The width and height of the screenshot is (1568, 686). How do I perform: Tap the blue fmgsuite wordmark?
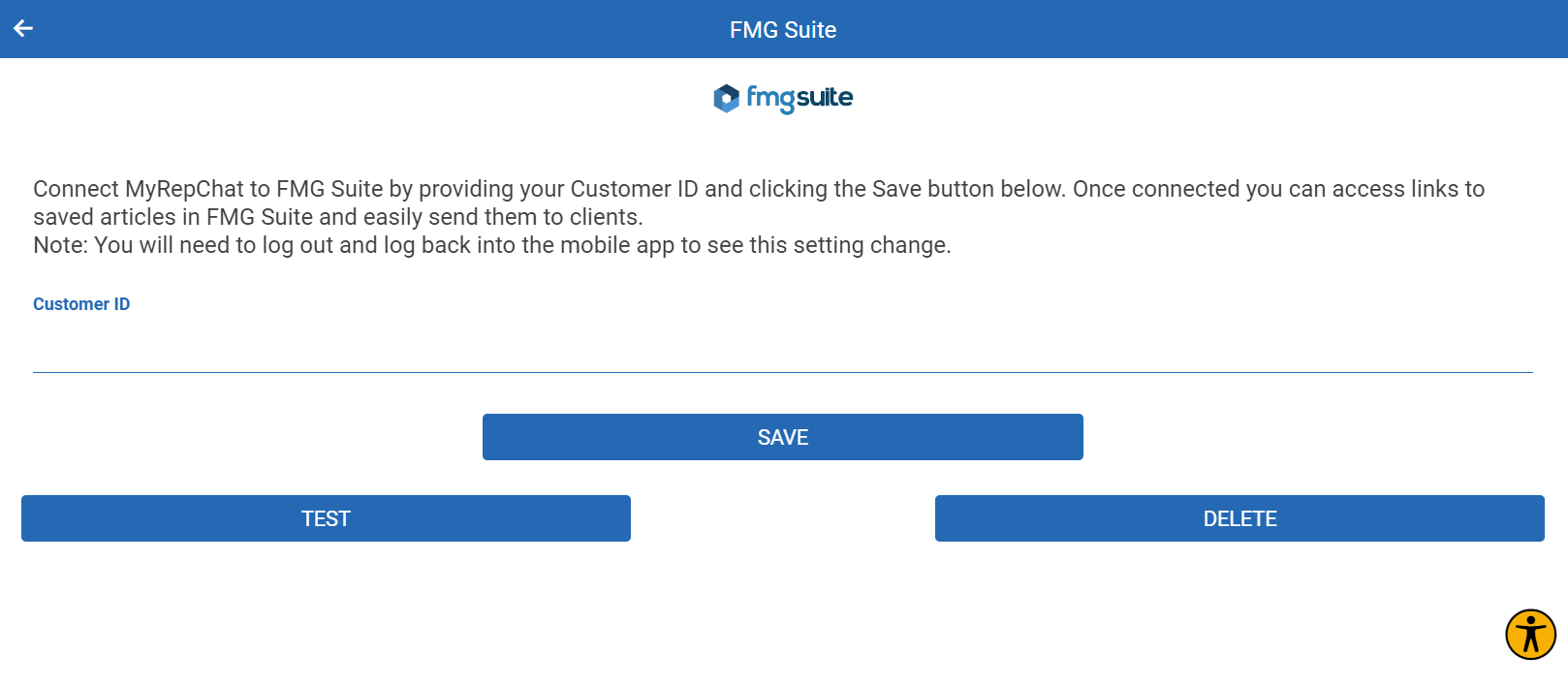tap(804, 98)
